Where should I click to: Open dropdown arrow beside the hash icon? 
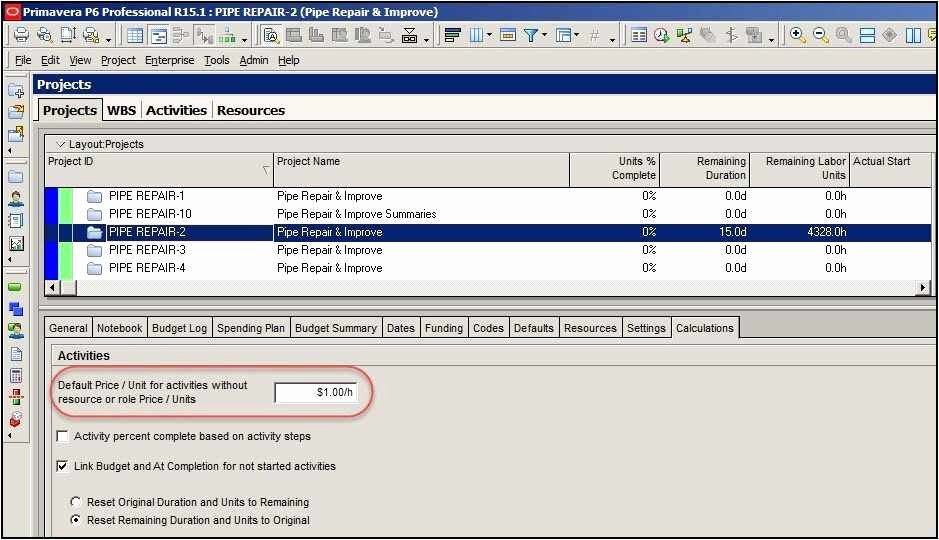[x=612, y=40]
